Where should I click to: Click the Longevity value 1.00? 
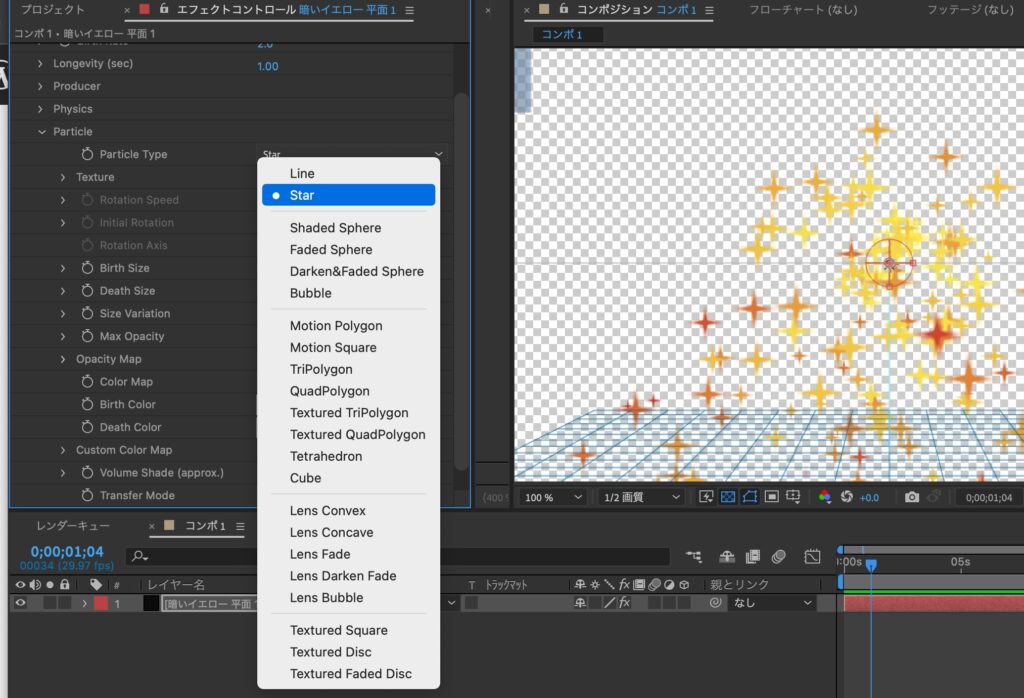click(x=268, y=66)
